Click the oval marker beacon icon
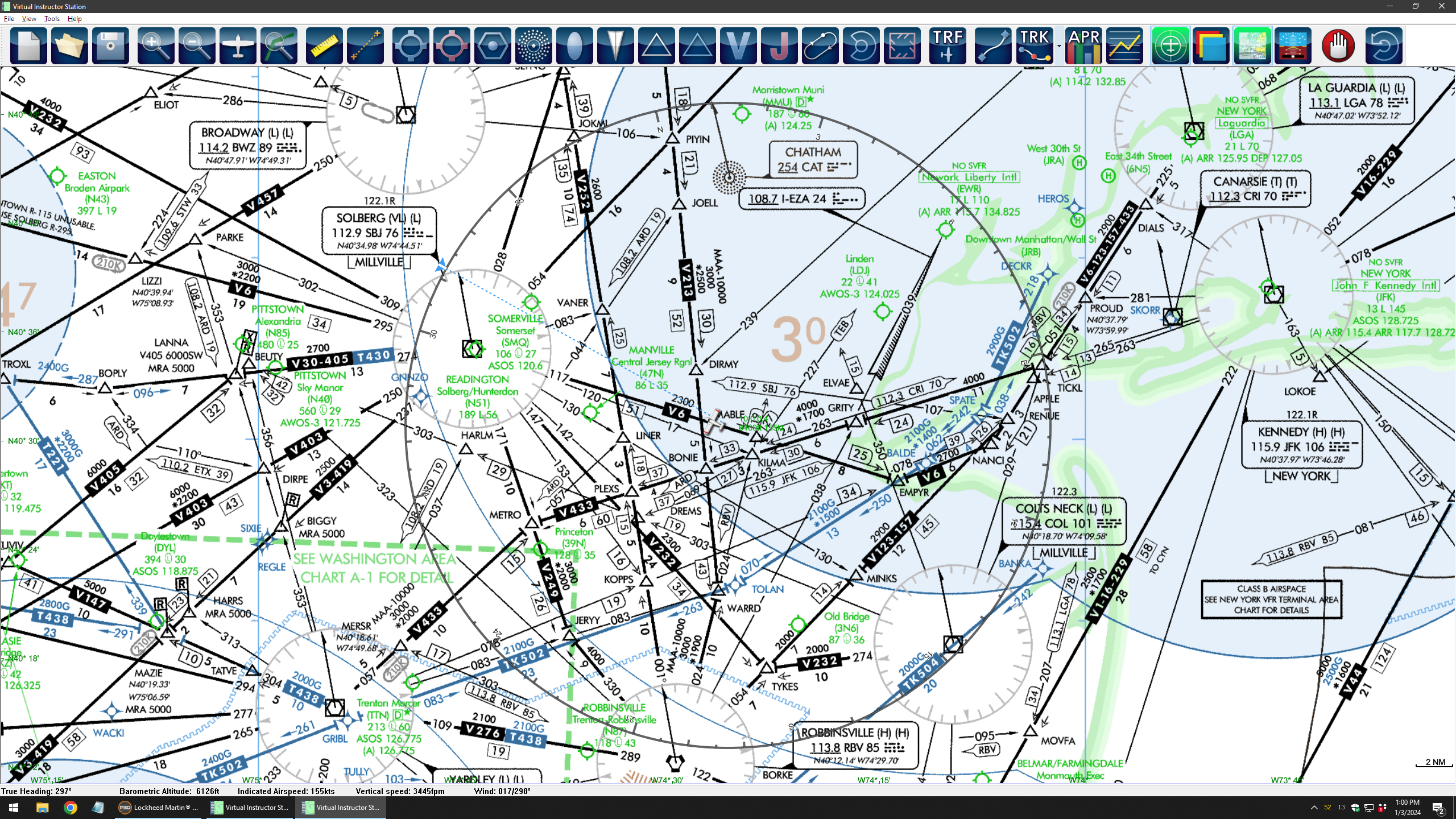The height and width of the screenshot is (819, 1456). point(574,45)
